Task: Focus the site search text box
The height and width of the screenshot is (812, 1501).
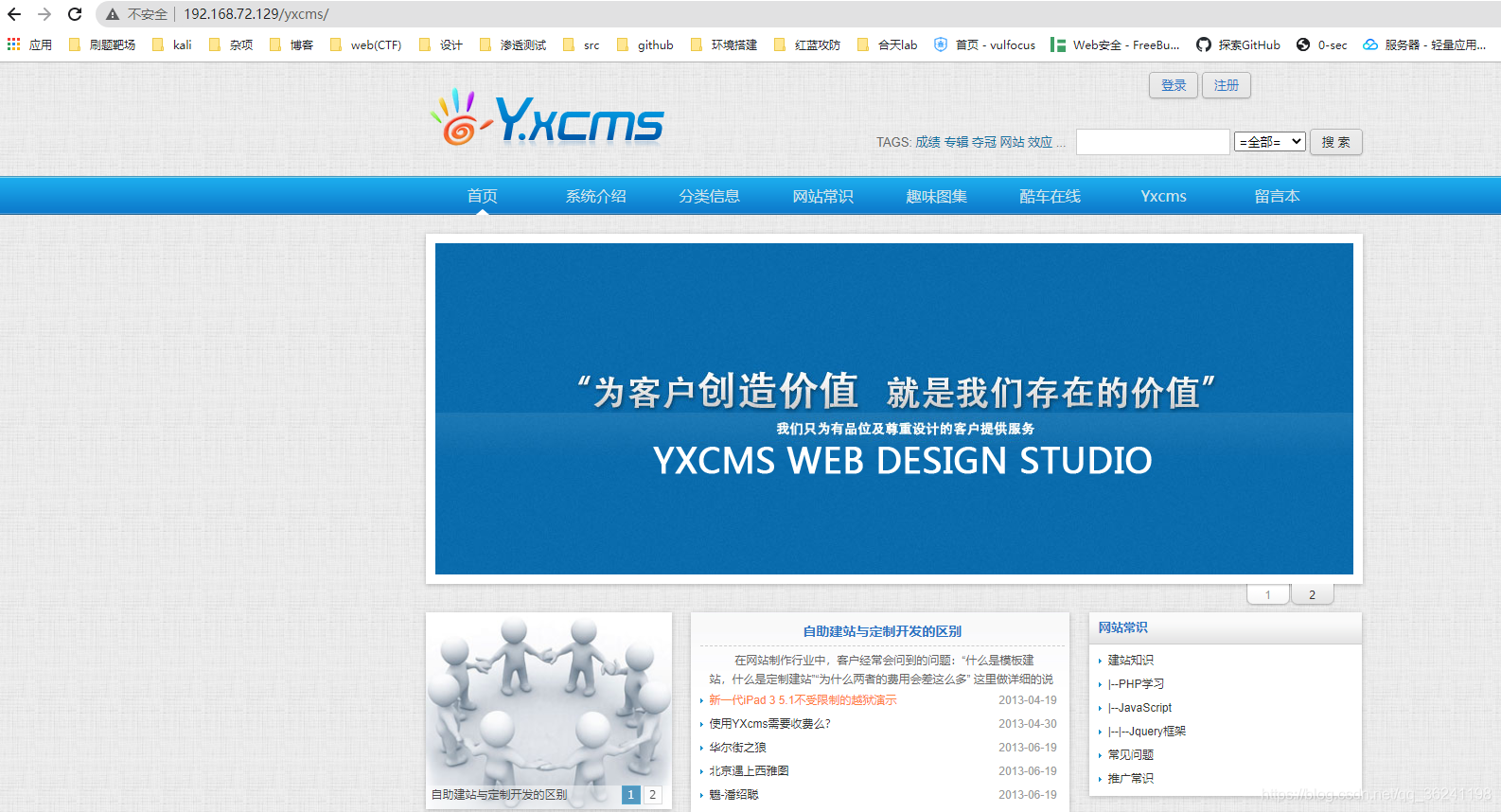Action: click(x=1153, y=142)
